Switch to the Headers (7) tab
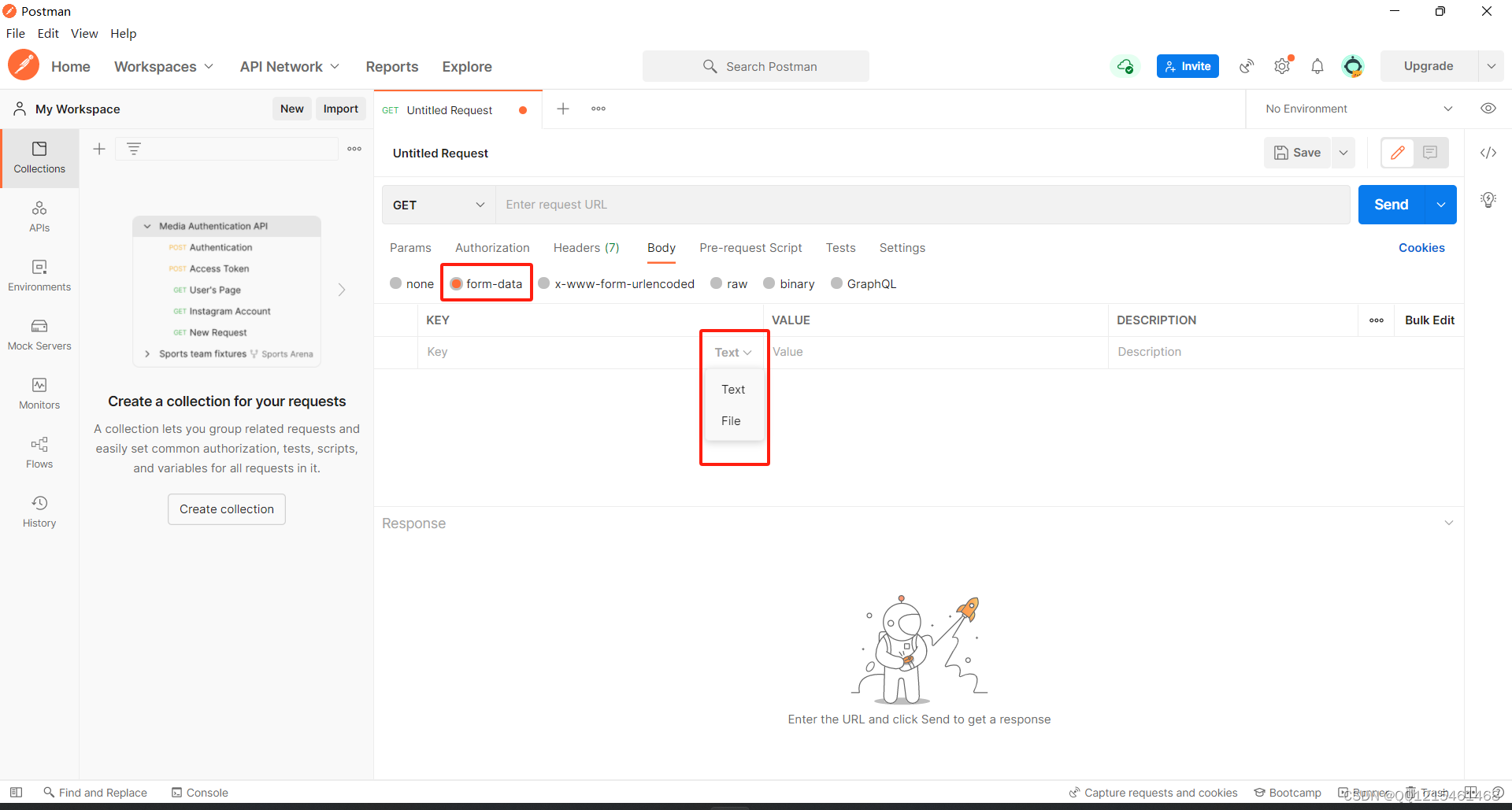The width and height of the screenshot is (1512, 810). click(587, 248)
